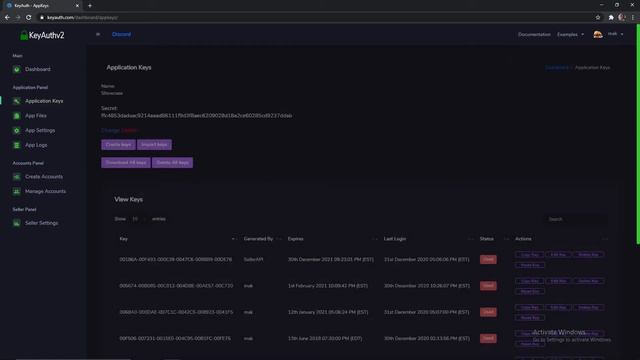640x360 pixels.
Task: Delete key in the 00186A key row
Action: [x=588, y=255]
